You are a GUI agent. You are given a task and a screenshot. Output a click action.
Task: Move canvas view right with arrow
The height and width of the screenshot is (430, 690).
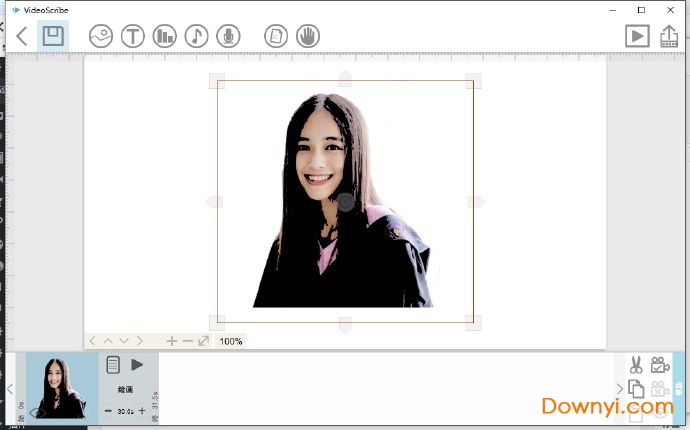(x=139, y=341)
